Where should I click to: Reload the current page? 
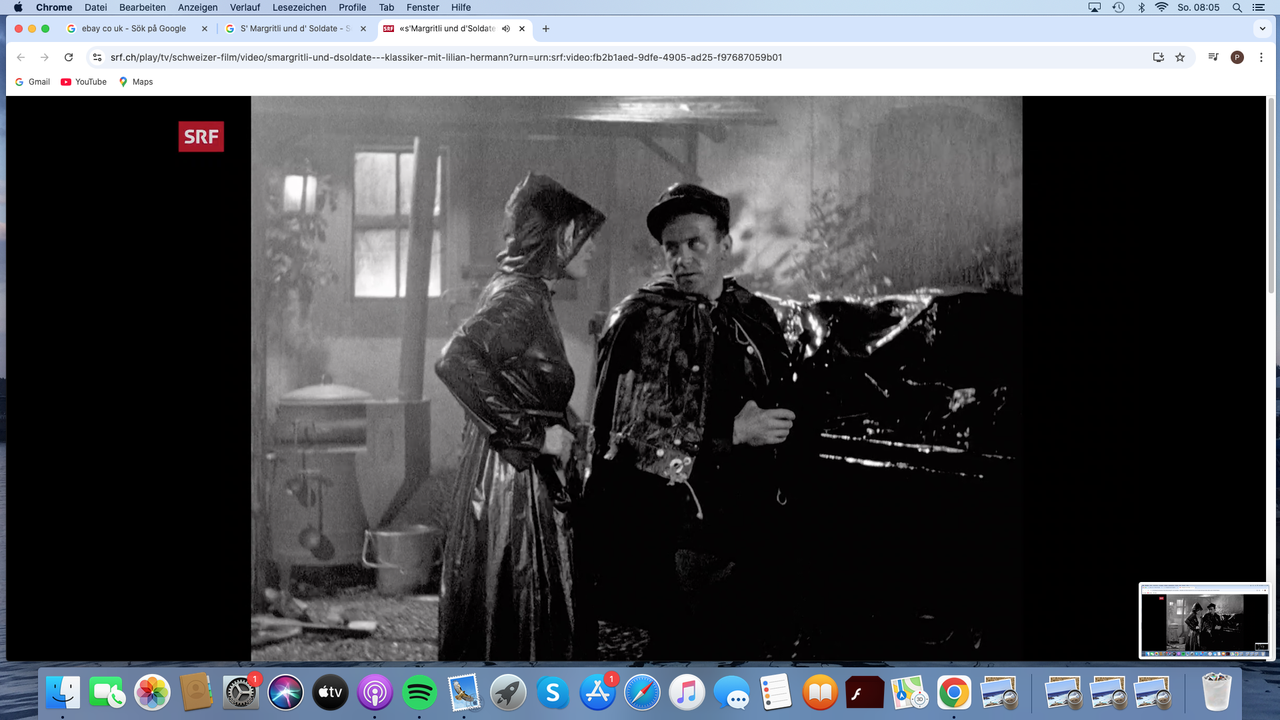pyautogui.click(x=68, y=57)
